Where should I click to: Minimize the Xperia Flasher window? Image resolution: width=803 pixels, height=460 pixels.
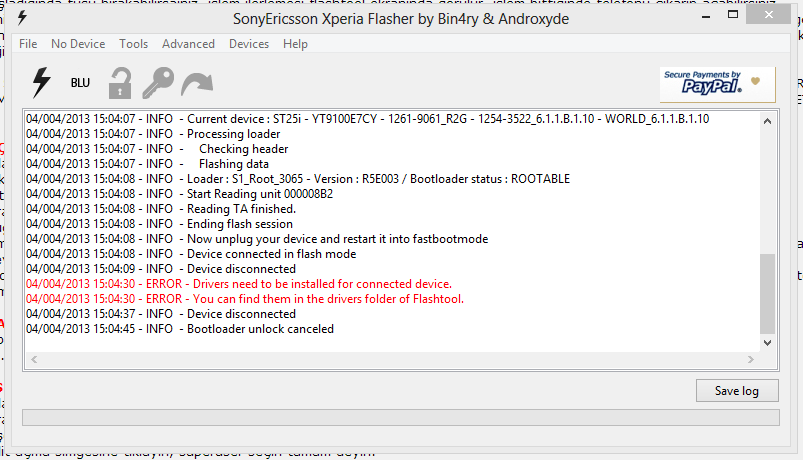[x=706, y=16]
